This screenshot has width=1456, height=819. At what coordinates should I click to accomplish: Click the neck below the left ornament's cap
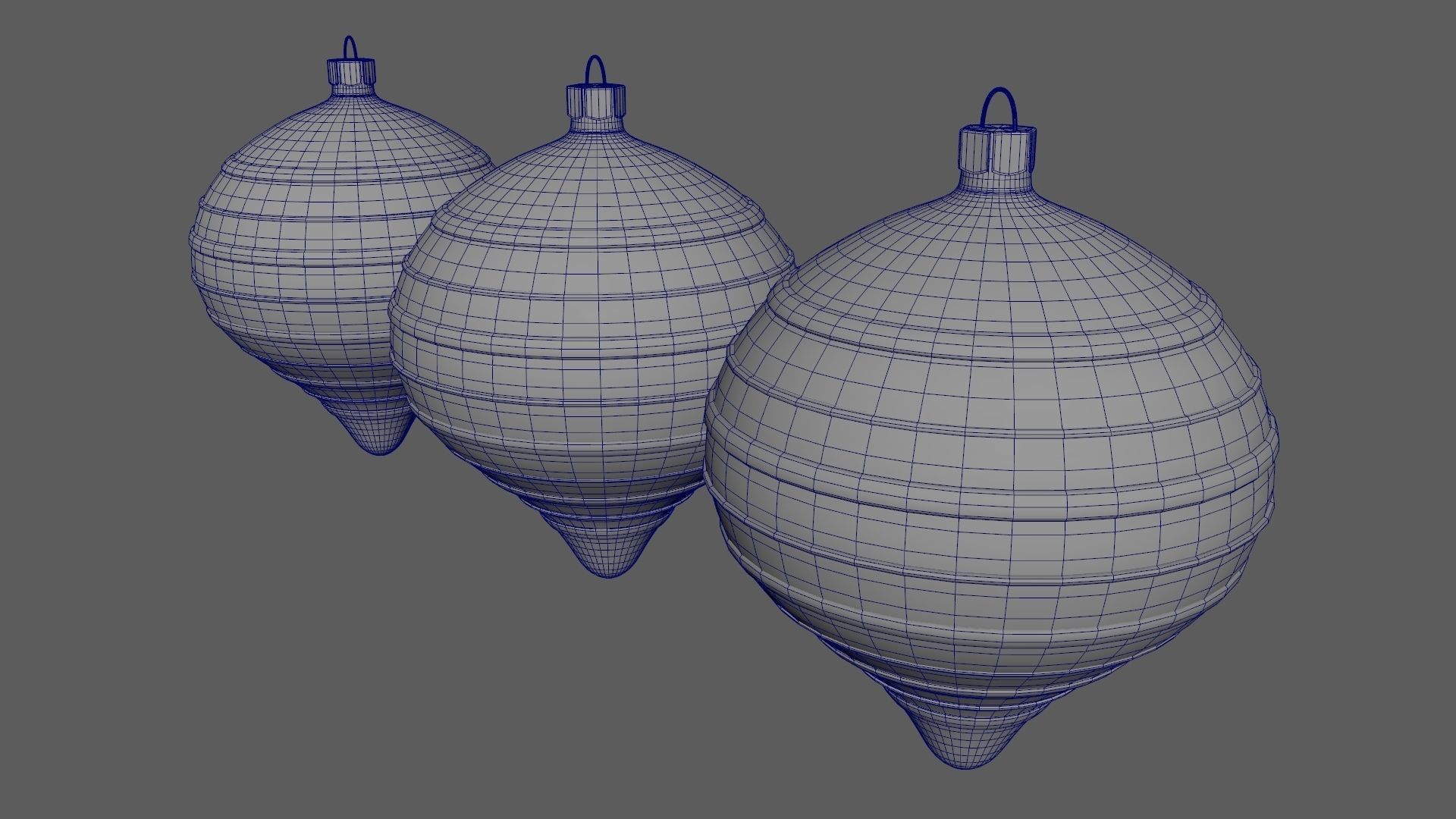click(351, 89)
